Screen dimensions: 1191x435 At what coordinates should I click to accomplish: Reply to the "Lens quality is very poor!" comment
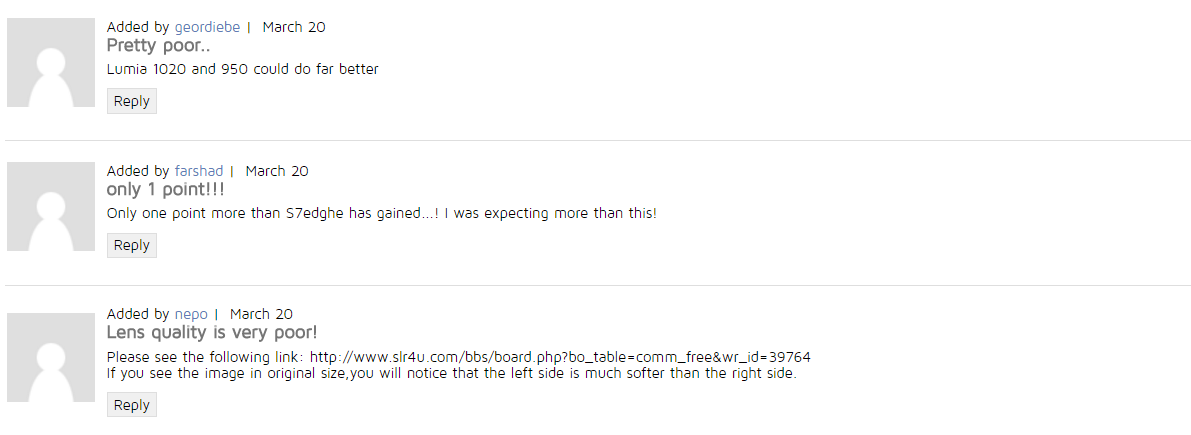tap(131, 405)
